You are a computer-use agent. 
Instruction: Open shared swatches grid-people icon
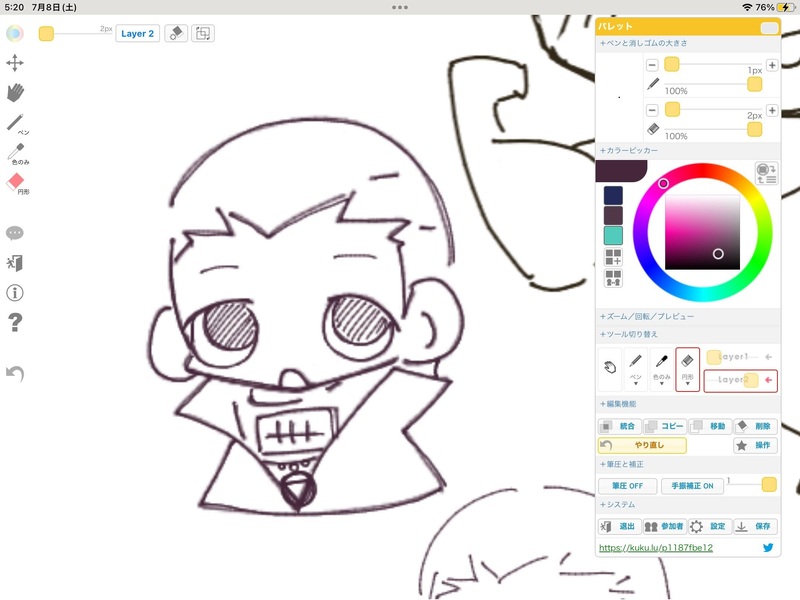(613, 278)
